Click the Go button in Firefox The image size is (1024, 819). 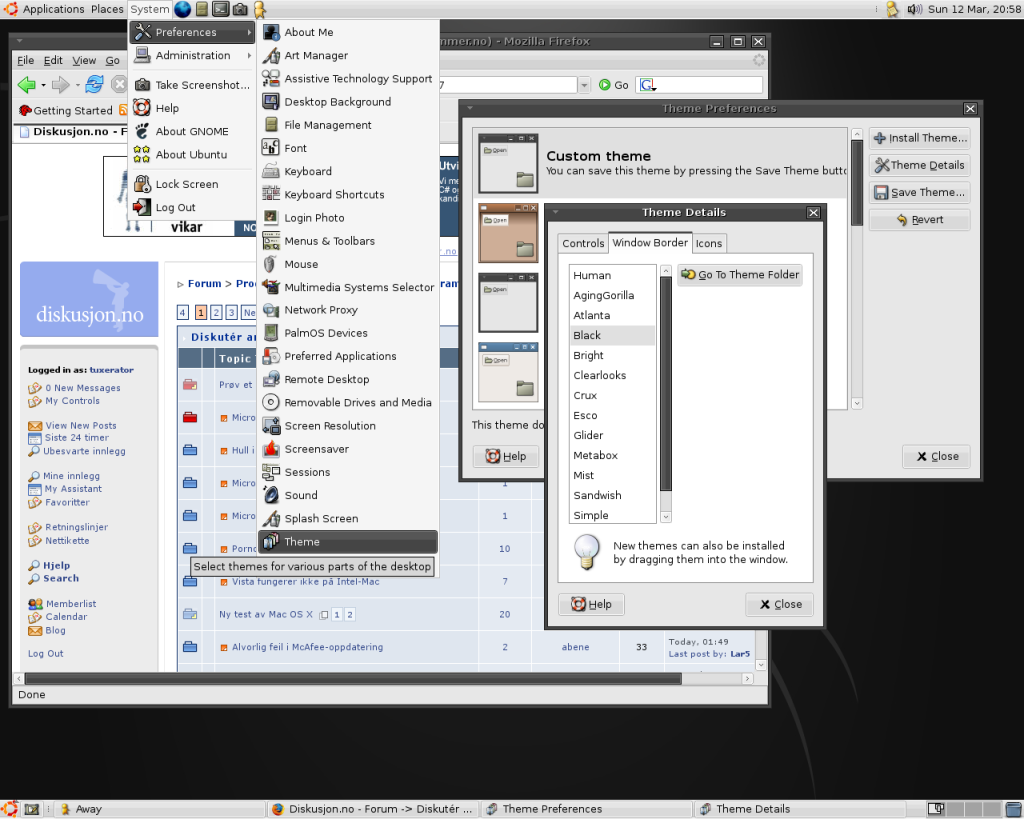614,85
